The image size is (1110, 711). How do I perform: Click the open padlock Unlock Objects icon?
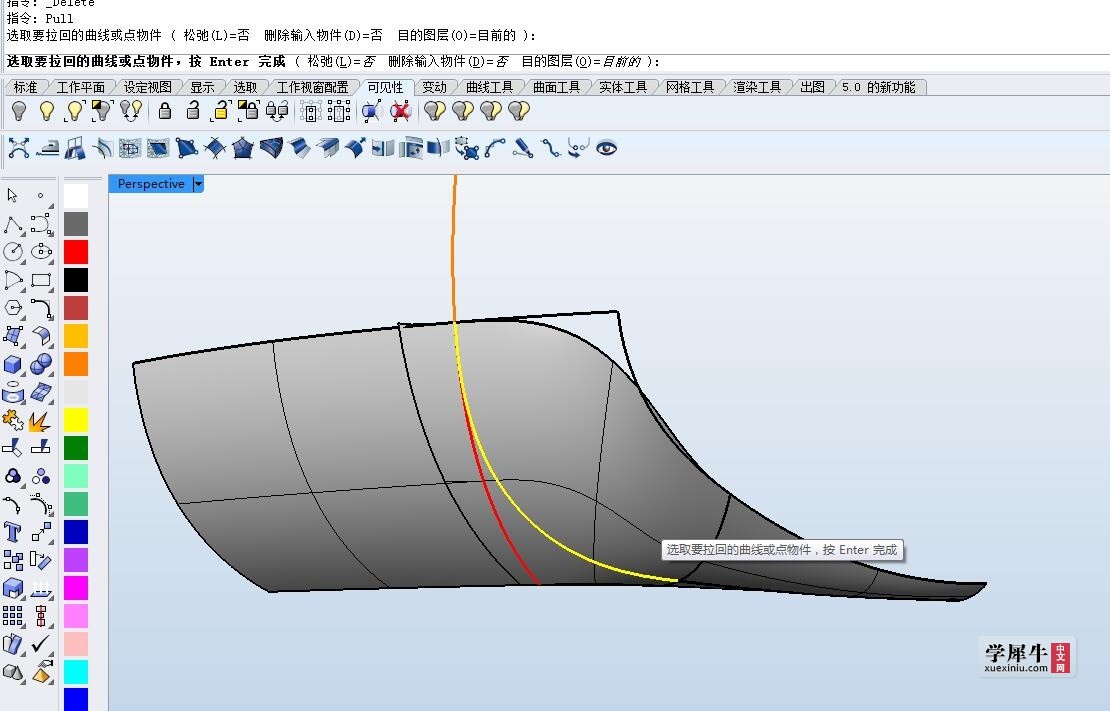(x=193, y=111)
